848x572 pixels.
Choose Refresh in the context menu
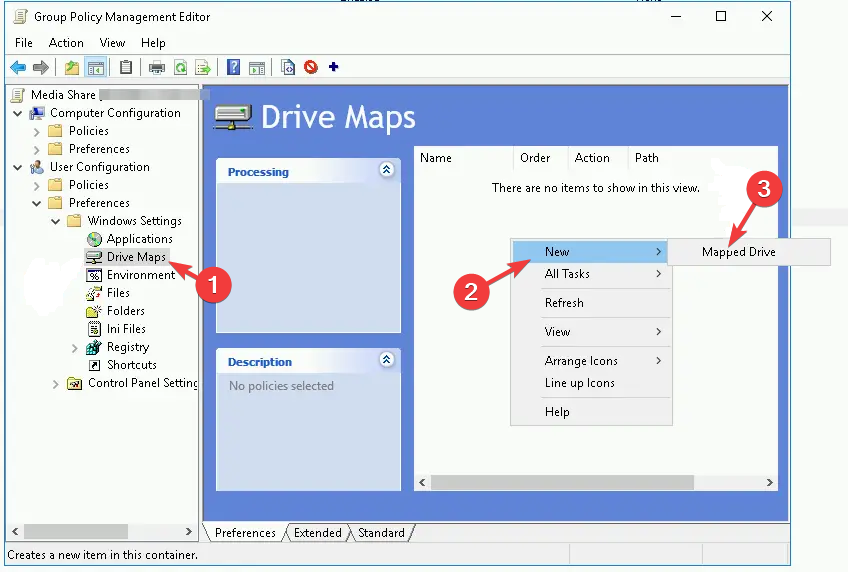(x=591, y=303)
